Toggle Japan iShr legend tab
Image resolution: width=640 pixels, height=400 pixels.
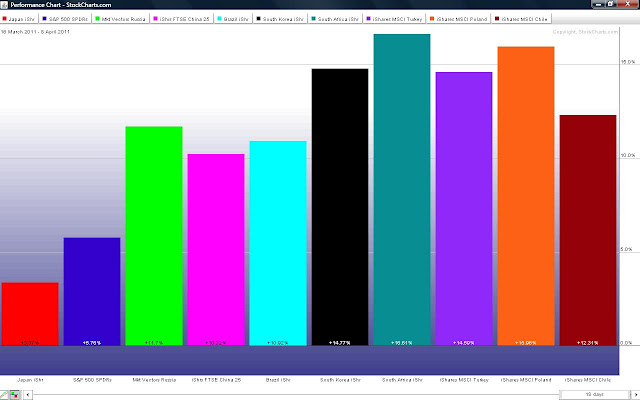point(19,19)
